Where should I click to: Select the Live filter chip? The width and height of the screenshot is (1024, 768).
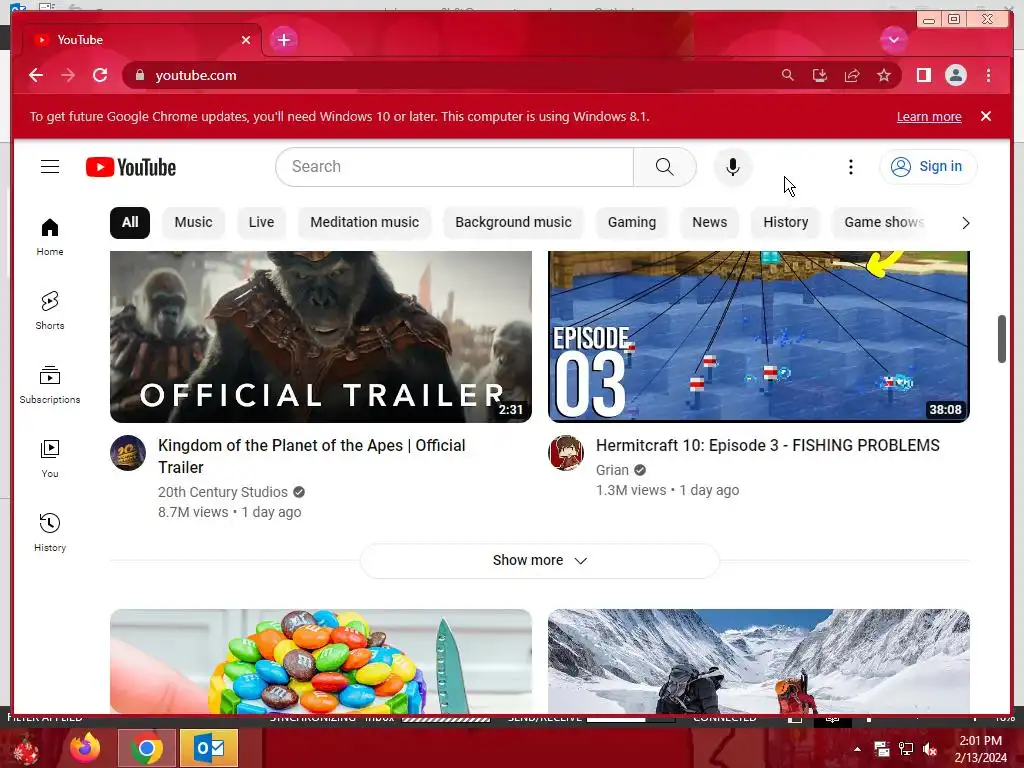[x=261, y=222]
